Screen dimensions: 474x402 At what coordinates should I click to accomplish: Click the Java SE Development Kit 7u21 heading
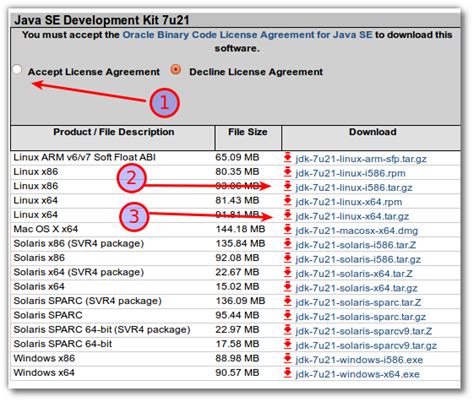click(102, 20)
